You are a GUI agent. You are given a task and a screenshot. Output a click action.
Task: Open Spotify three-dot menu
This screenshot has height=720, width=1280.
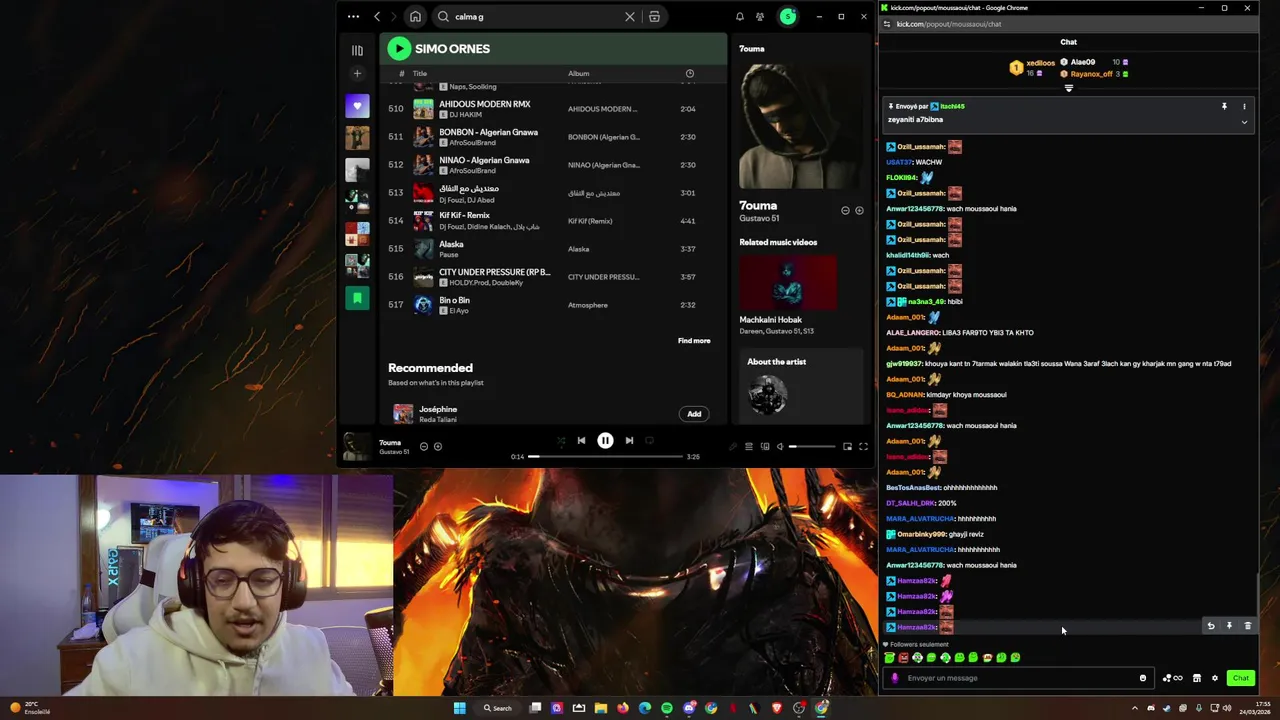click(x=353, y=16)
